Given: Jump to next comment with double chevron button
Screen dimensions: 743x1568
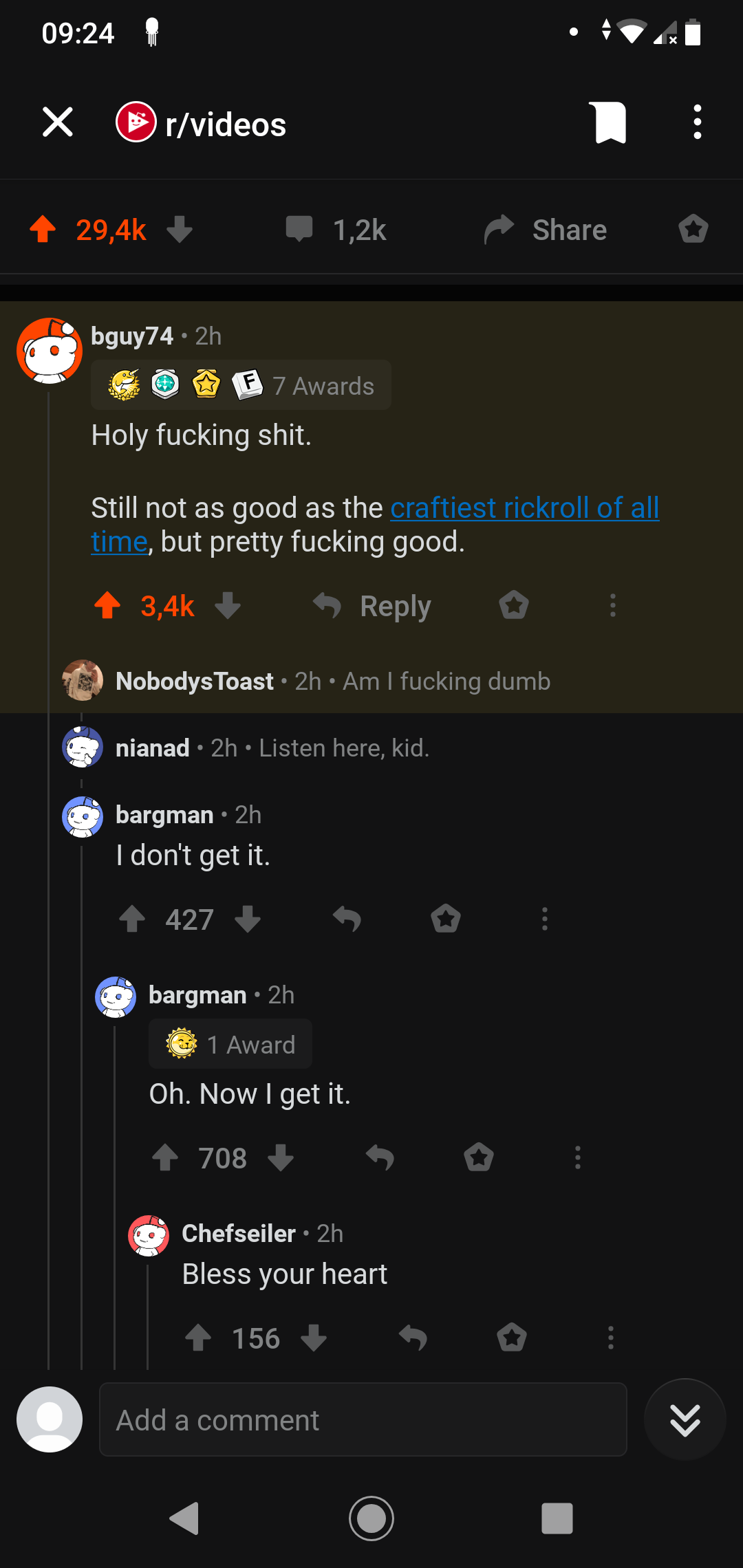Looking at the screenshot, I should click(684, 1419).
